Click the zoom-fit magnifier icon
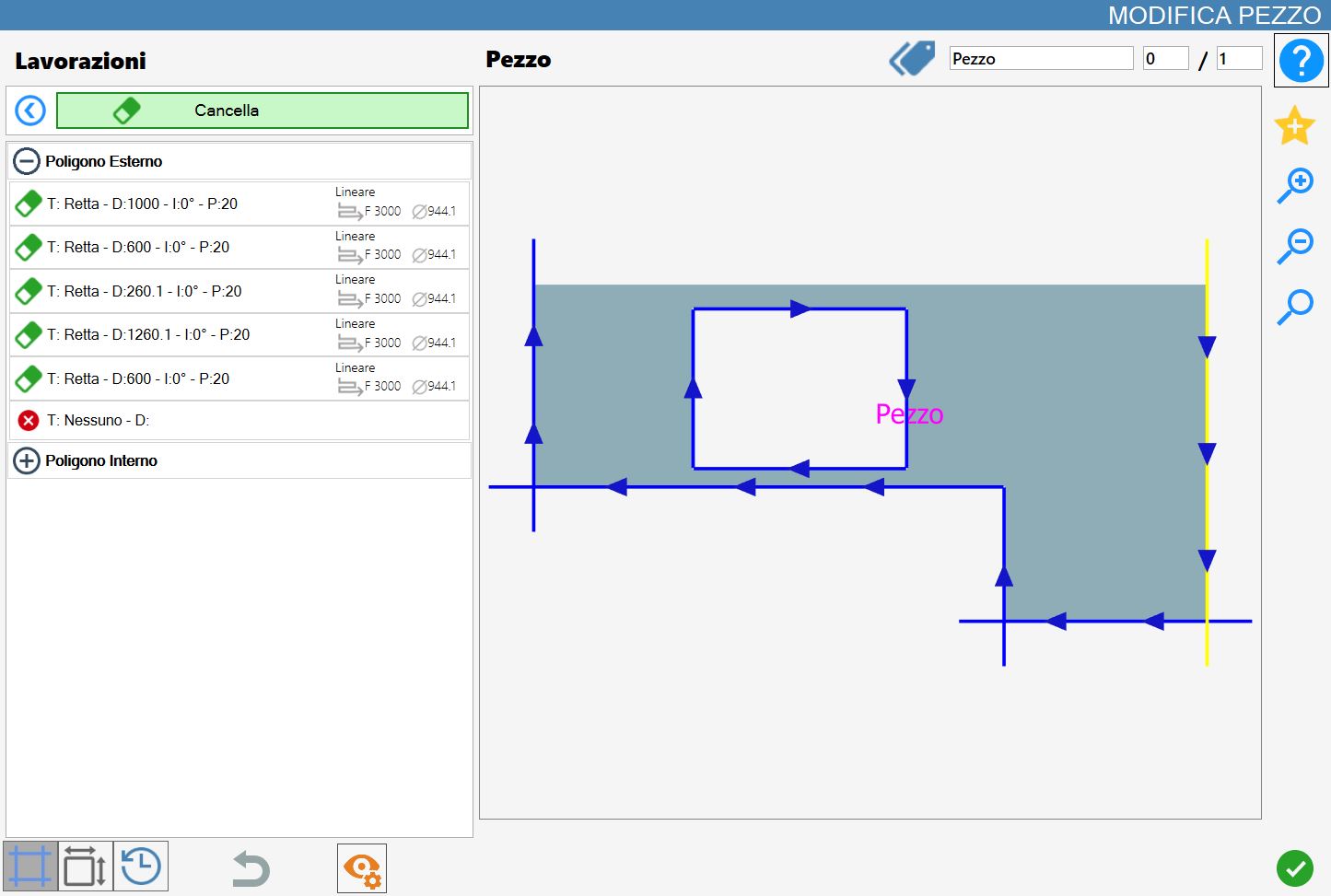Viewport: 1331px width, 896px height. [1294, 306]
